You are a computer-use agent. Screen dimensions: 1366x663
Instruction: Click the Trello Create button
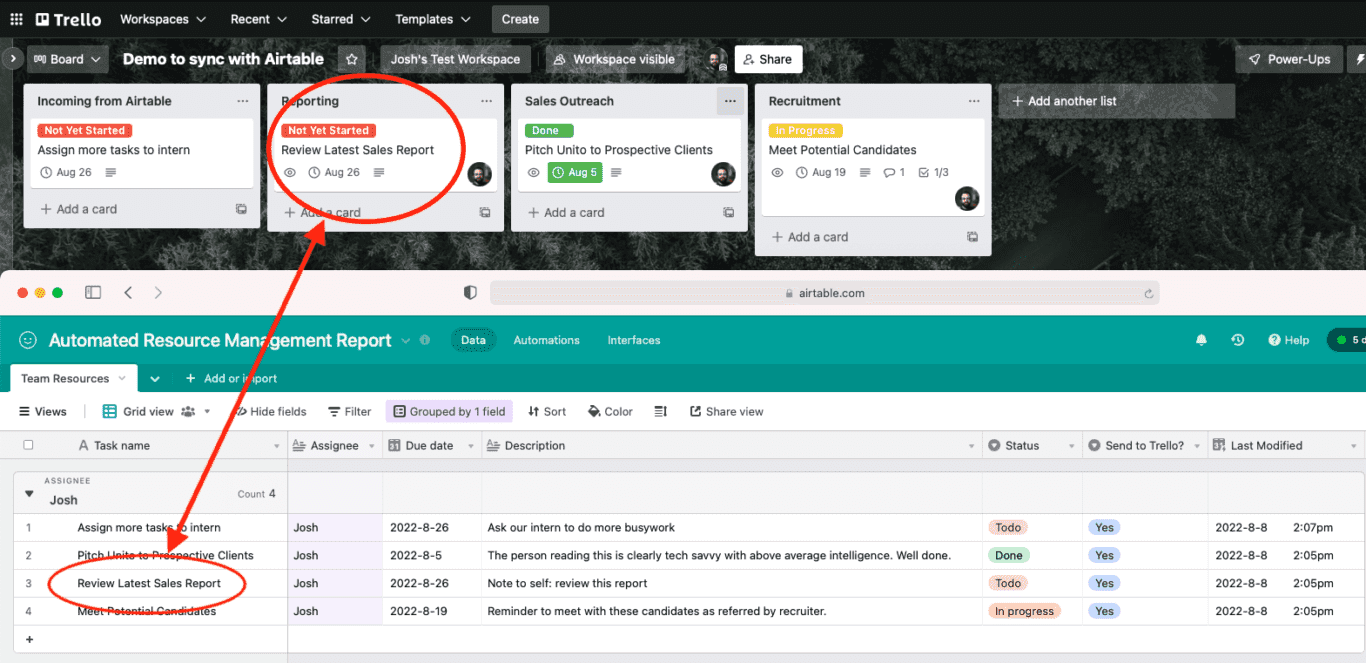[520, 19]
